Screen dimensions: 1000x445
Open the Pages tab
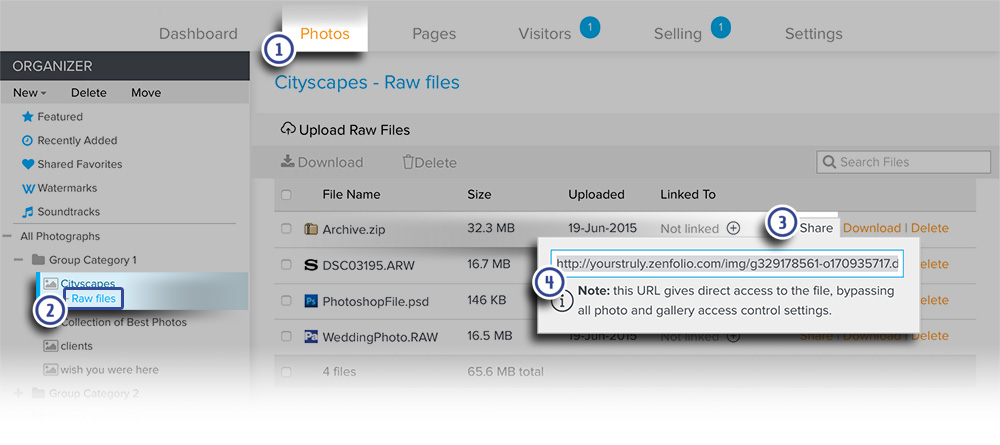[x=434, y=34]
